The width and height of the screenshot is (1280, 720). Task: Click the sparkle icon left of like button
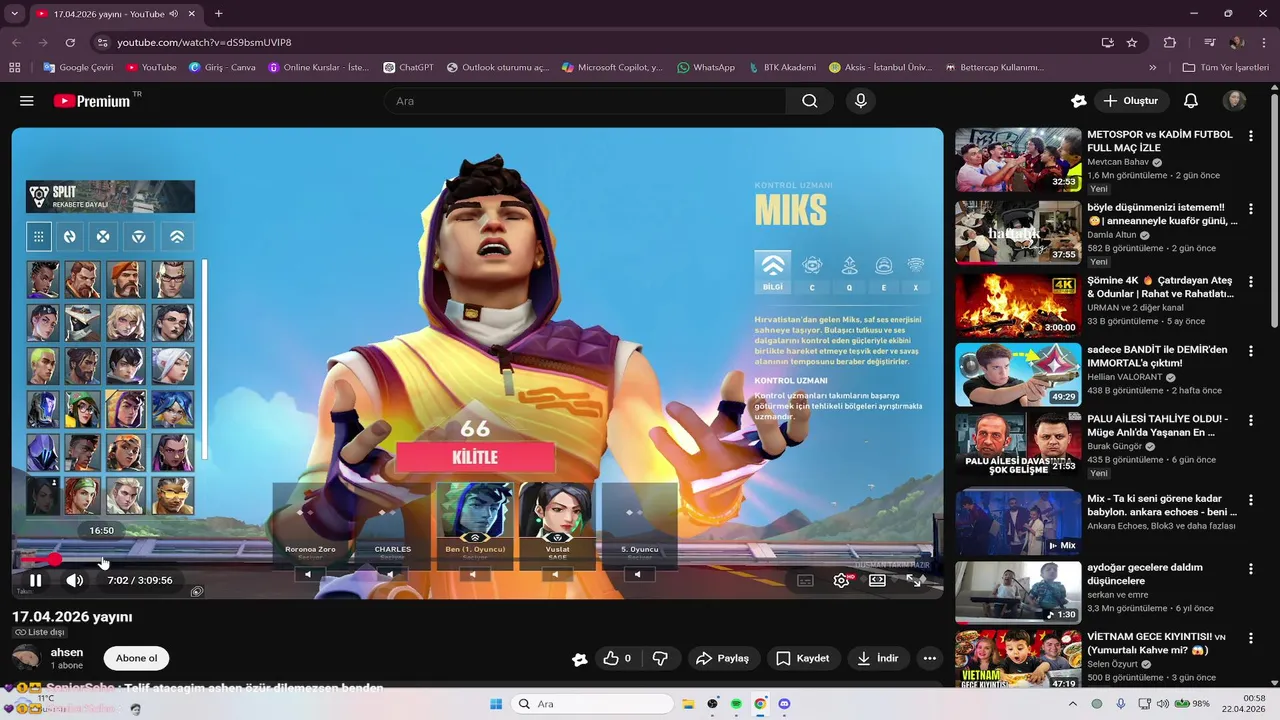click(580, 659)
